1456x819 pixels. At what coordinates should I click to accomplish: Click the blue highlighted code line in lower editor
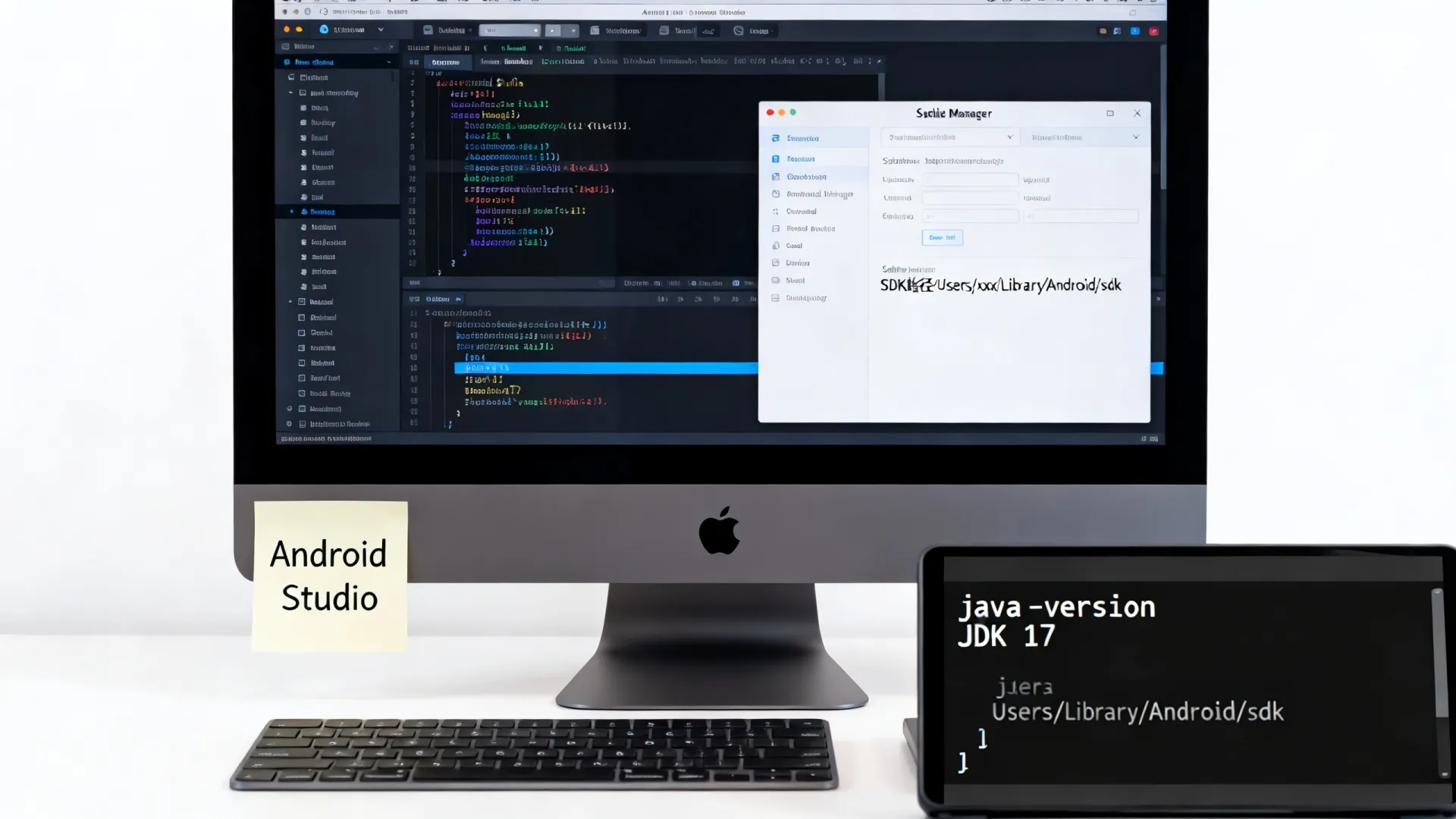[605, 368]
